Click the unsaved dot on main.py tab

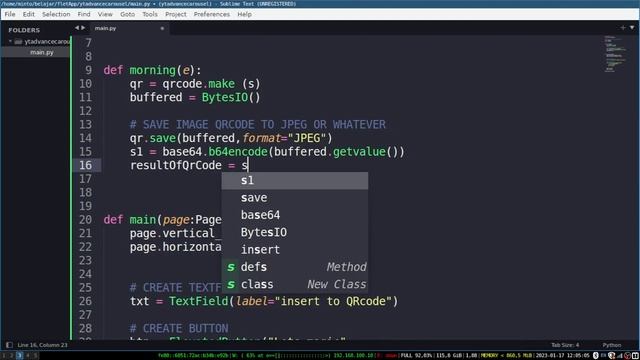pos(162,29)
